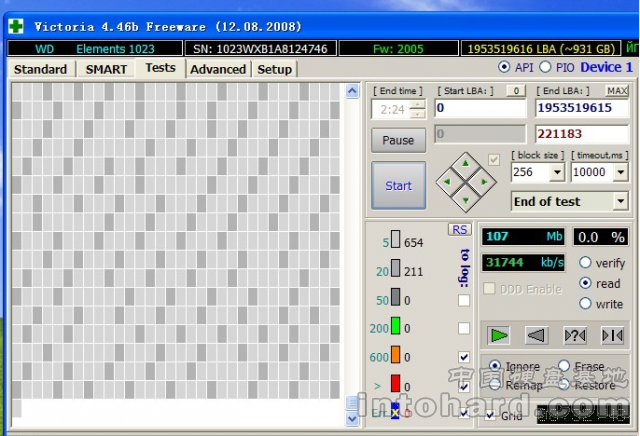Screen dimensions: 640x436
Task: Switch to the SMART tab
Action: pos(106,69)
